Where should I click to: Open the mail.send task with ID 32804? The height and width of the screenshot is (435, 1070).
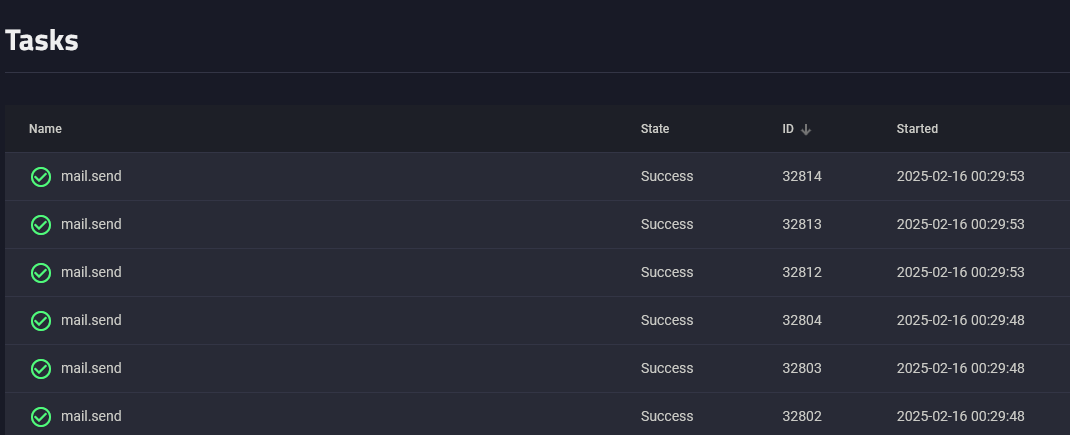pyautogui.click(x=91, y=320)
